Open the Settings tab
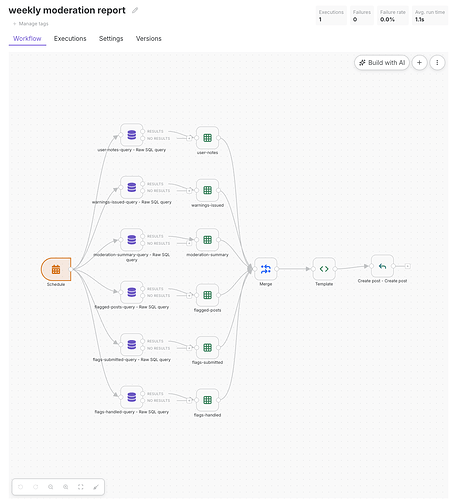This screenshot has height=500, width=460. coord(111,39)
